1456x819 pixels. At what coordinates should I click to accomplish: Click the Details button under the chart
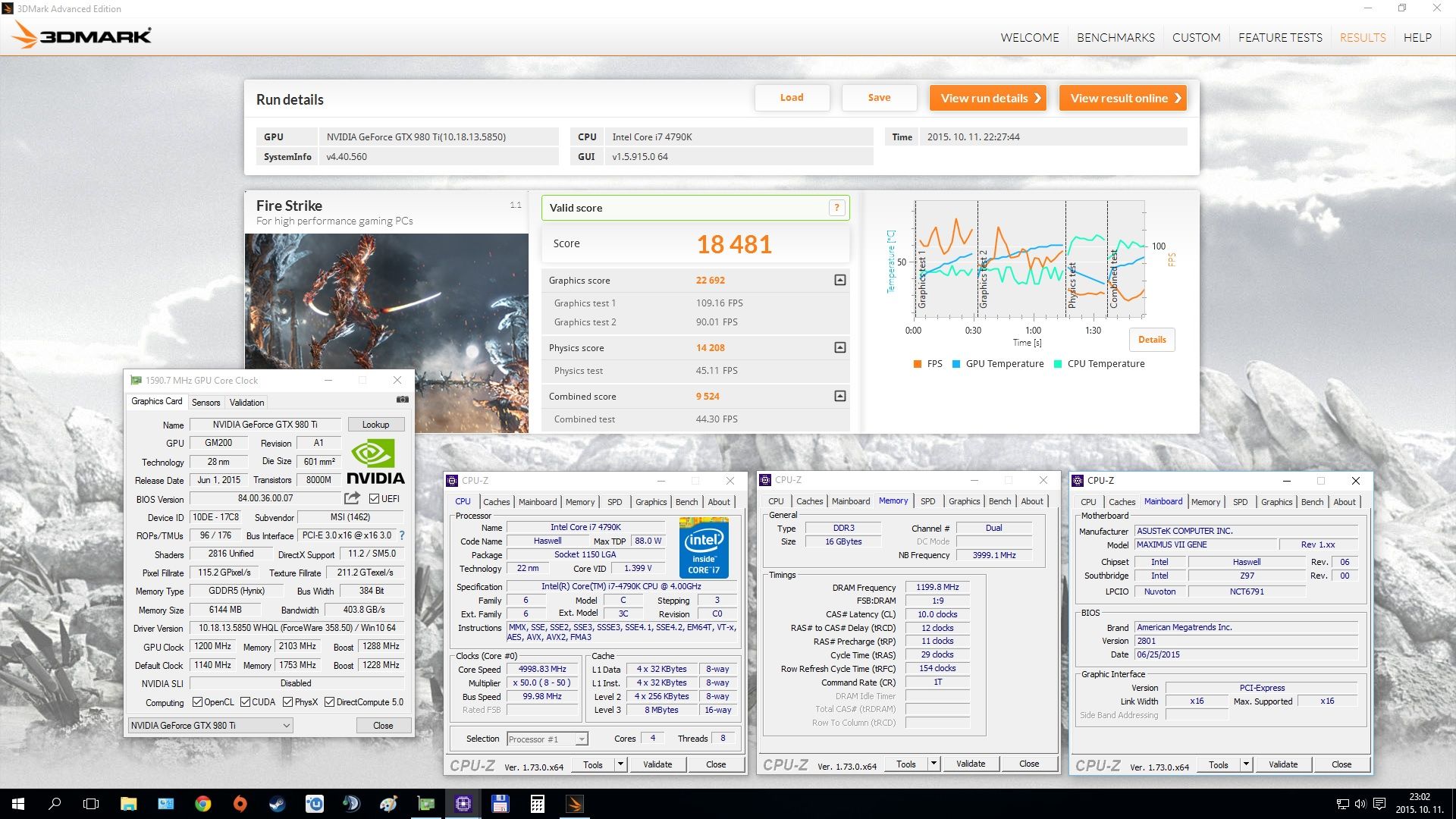[x=1152, y=339]
